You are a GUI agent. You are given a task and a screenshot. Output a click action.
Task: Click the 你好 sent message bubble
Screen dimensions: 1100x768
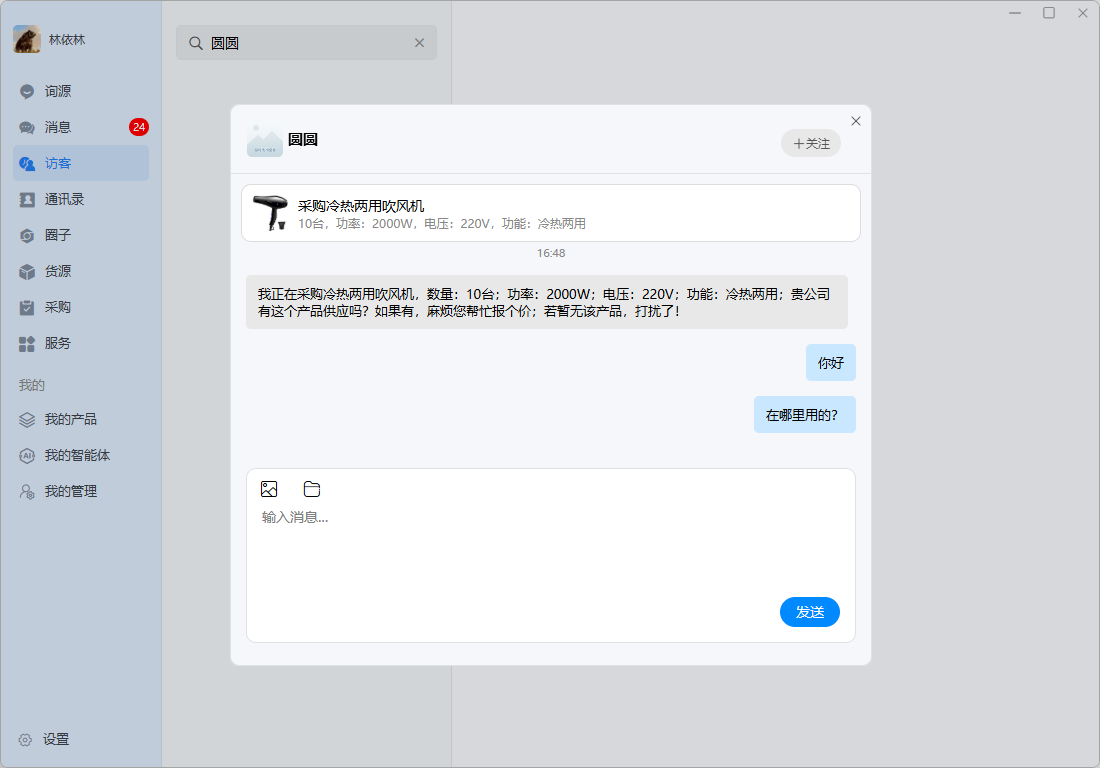pos(831,363)
